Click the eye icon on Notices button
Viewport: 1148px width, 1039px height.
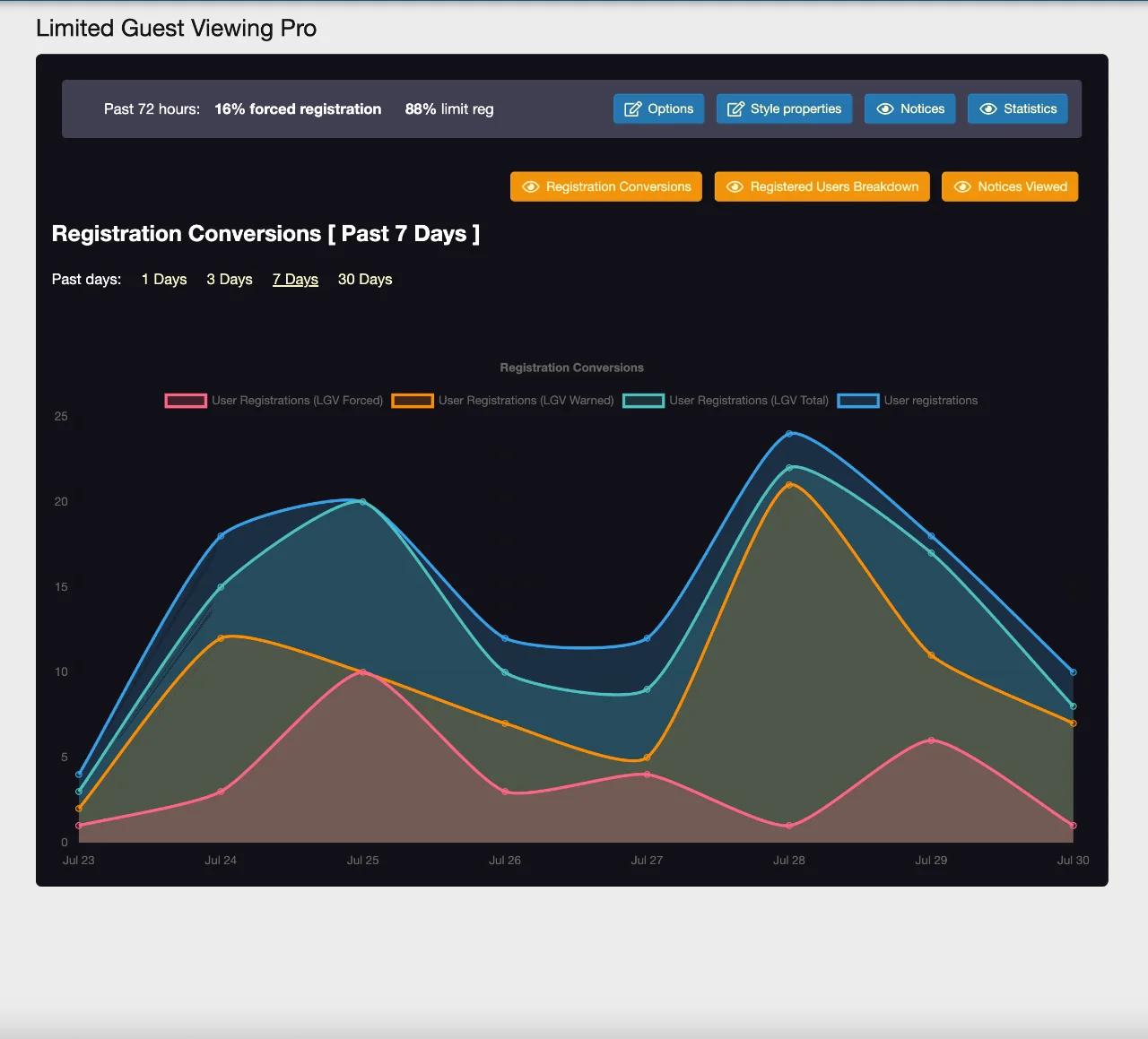point(884,109)
